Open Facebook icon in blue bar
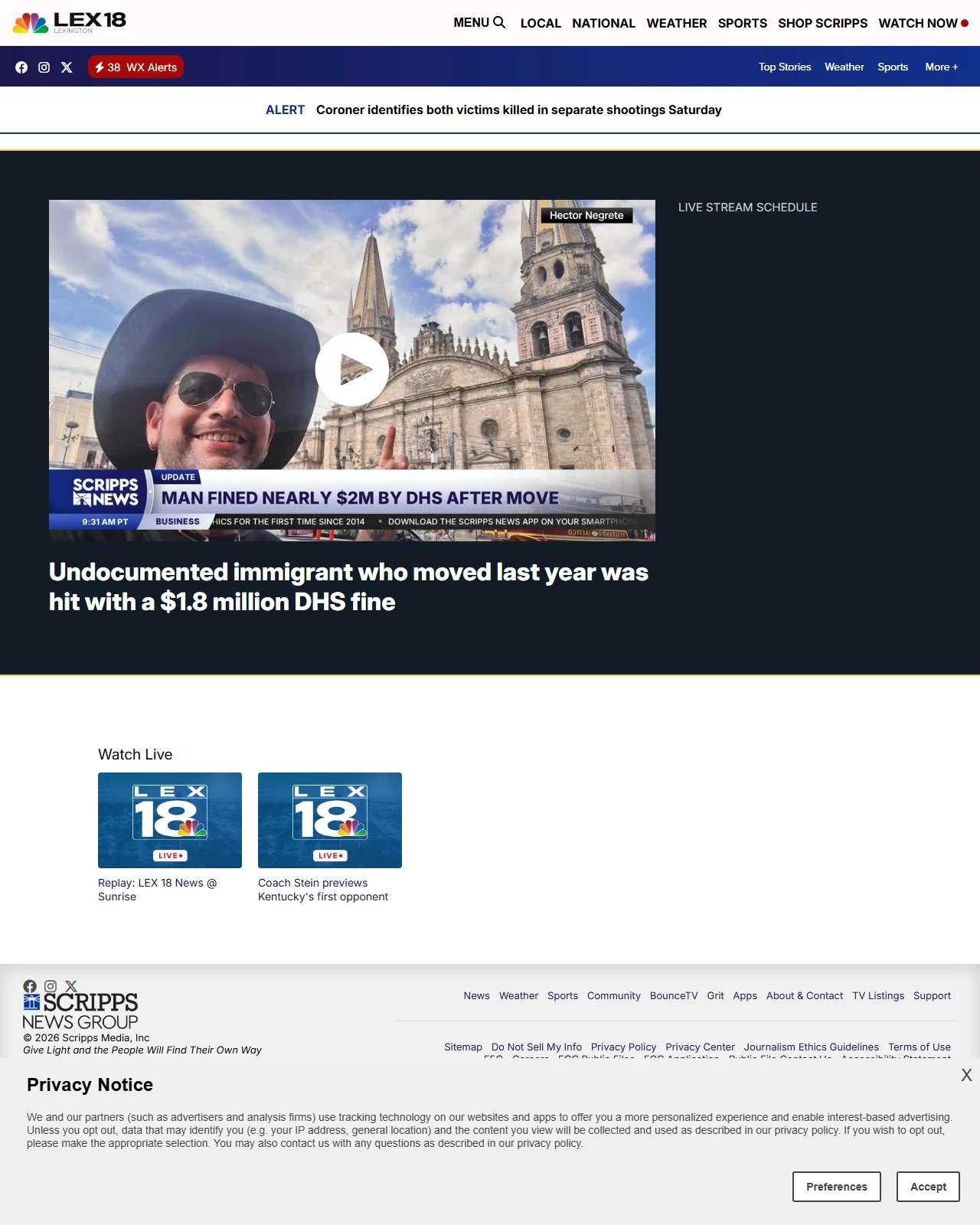 (21, 67)
